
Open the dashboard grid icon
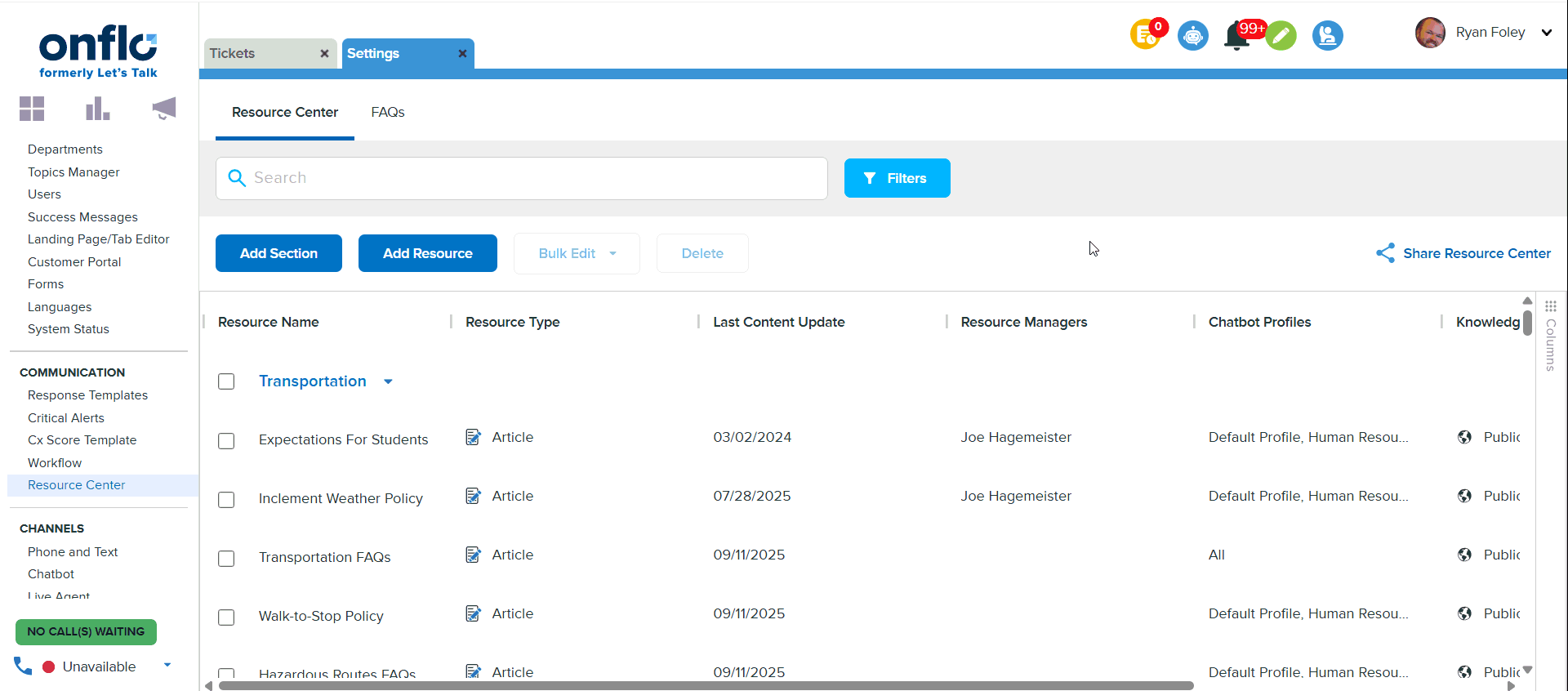click(x=32, y=109)
